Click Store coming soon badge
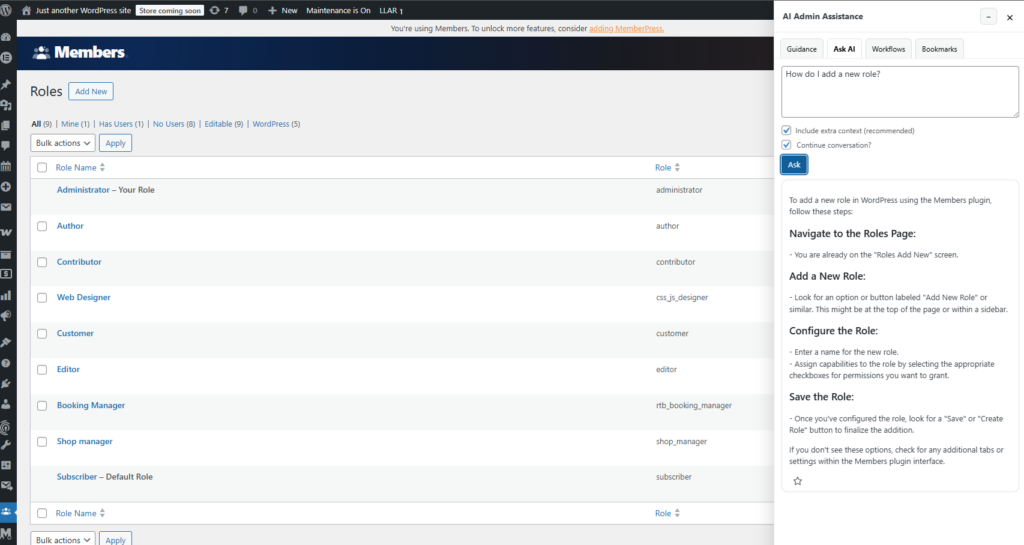This screenshot has width=1024, height=545. [x=170, y=10]
